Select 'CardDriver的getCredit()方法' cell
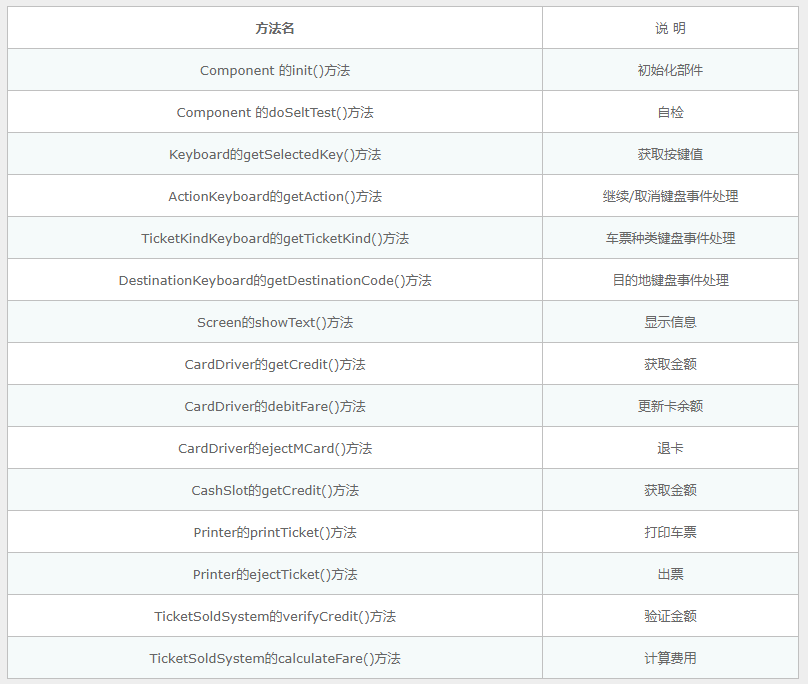808x684 pixels. [275, 364]
